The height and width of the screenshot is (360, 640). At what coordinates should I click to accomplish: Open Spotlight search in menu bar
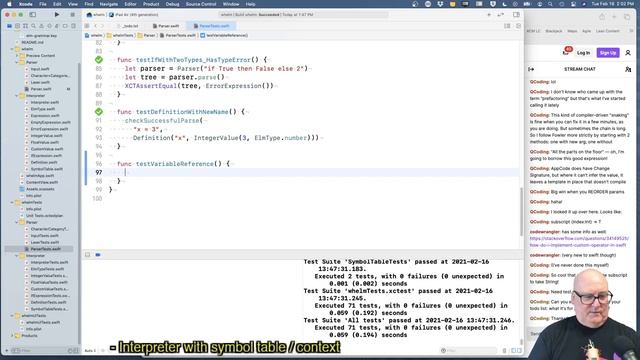[550, 4]
